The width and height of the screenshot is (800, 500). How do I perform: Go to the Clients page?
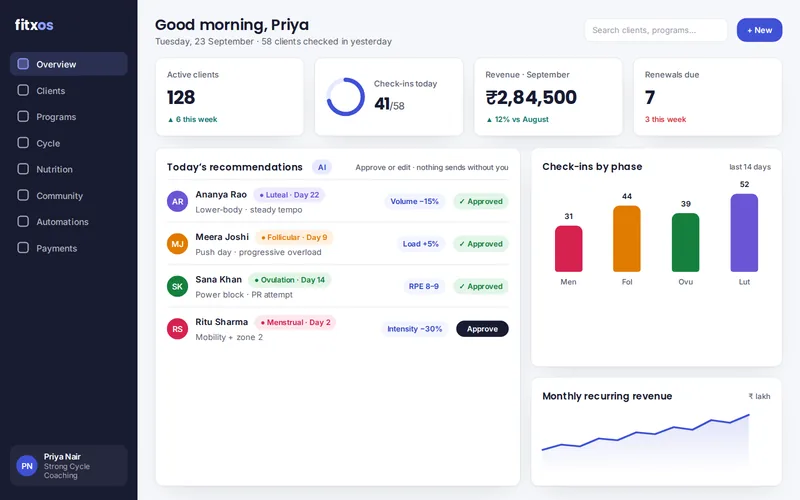[x=68, y=90]
